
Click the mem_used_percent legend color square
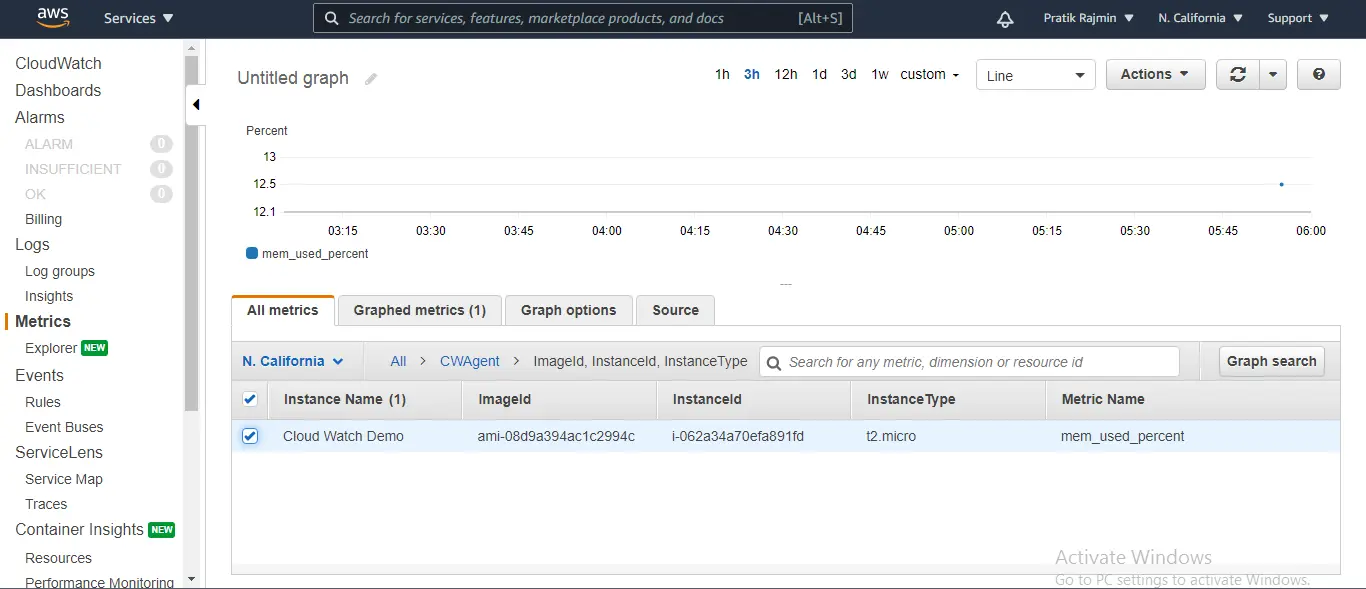pos(252,253)
